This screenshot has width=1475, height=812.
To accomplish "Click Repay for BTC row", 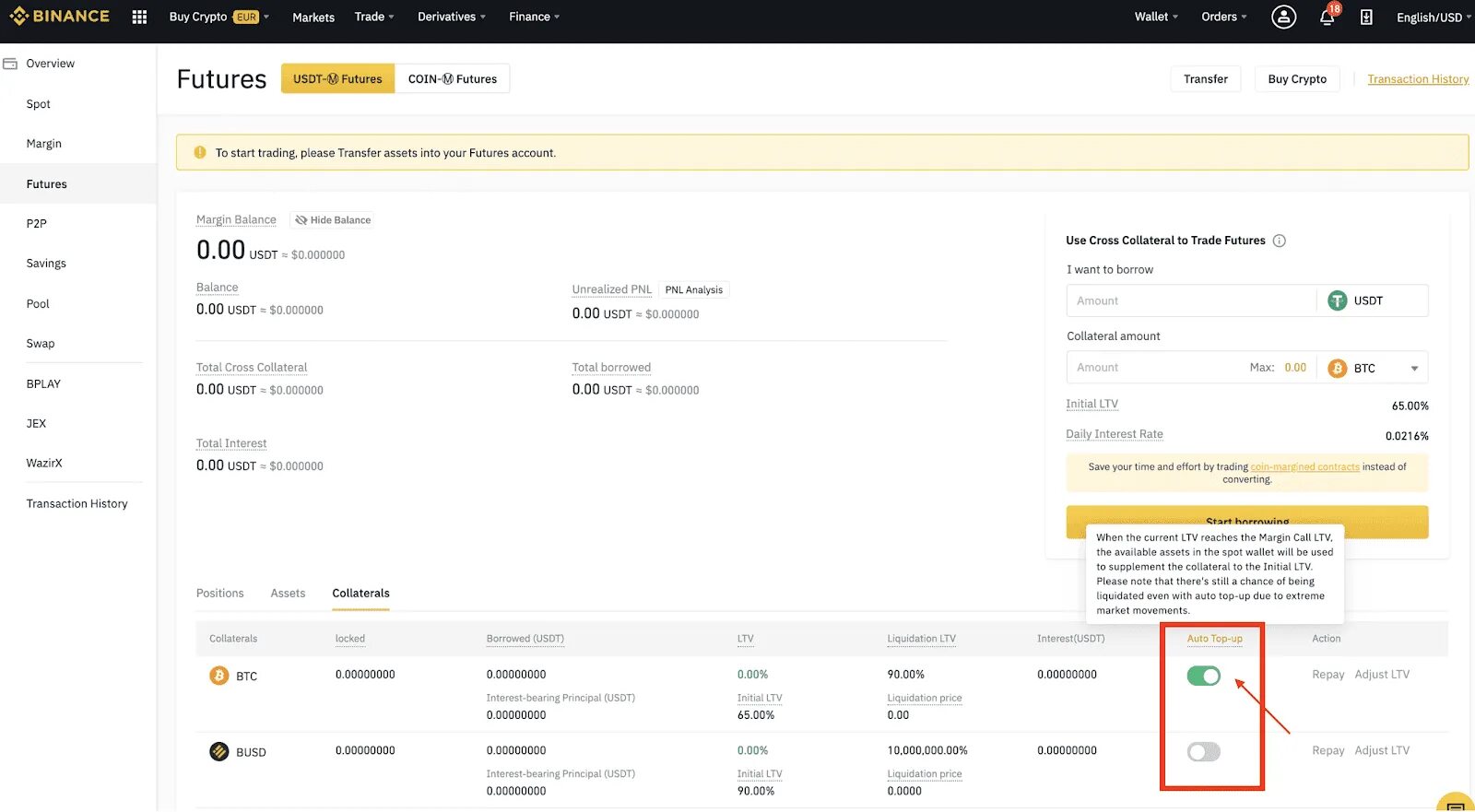I will coord(1327,675).
